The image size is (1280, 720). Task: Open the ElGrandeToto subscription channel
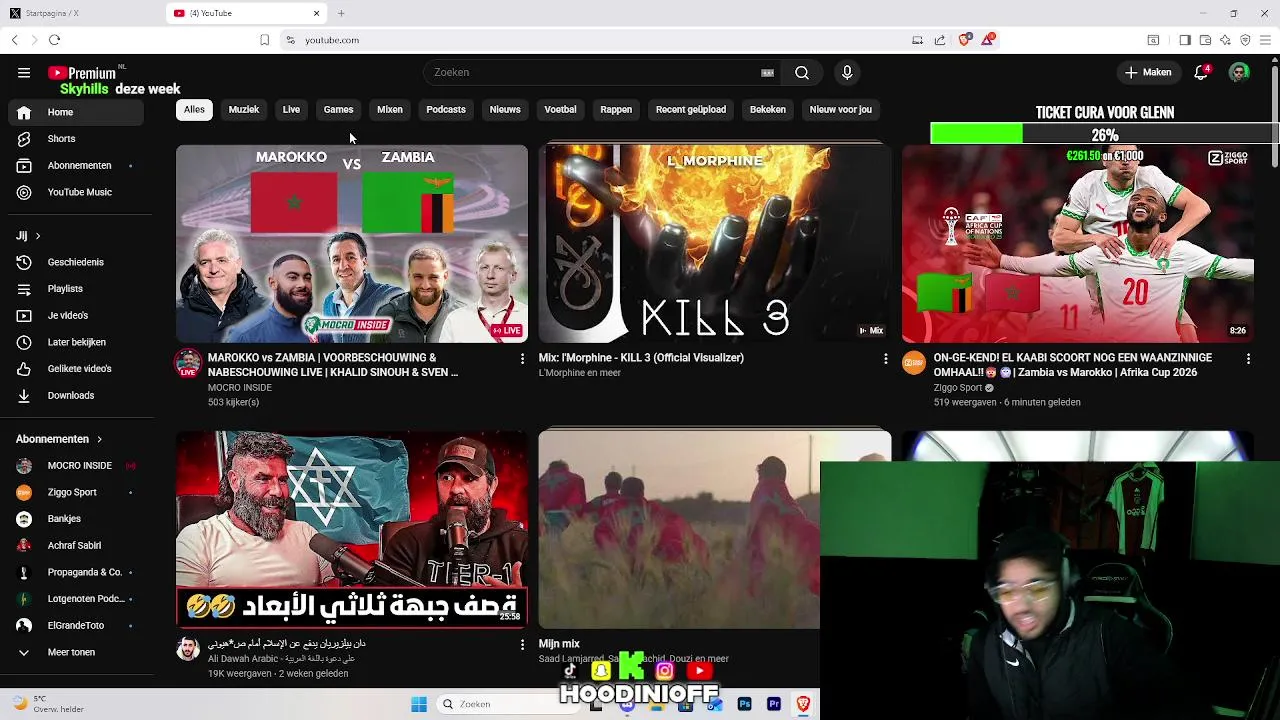(78, 626)
